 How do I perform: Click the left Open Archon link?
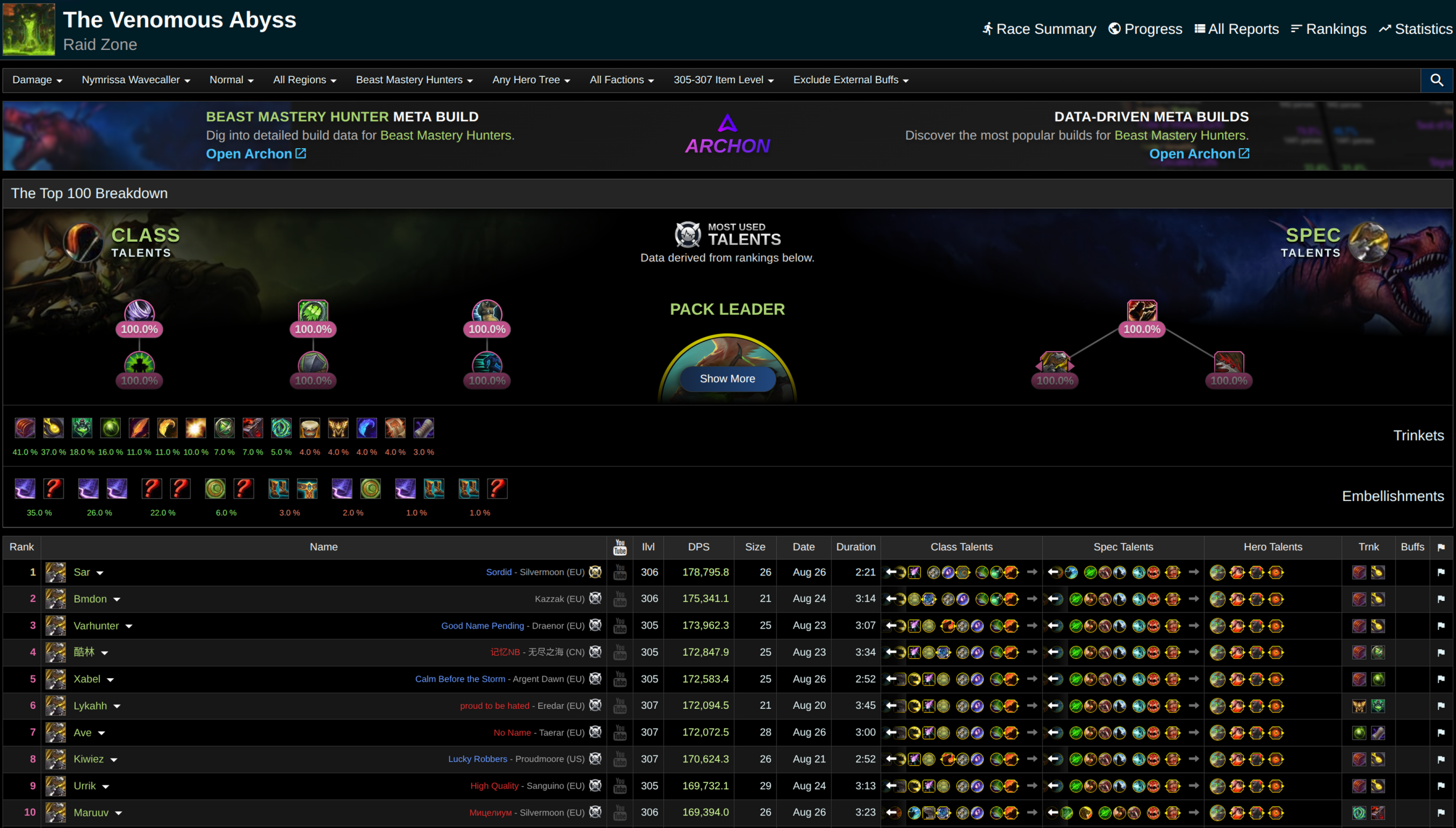pyautogui.click(x=256, y=154)
